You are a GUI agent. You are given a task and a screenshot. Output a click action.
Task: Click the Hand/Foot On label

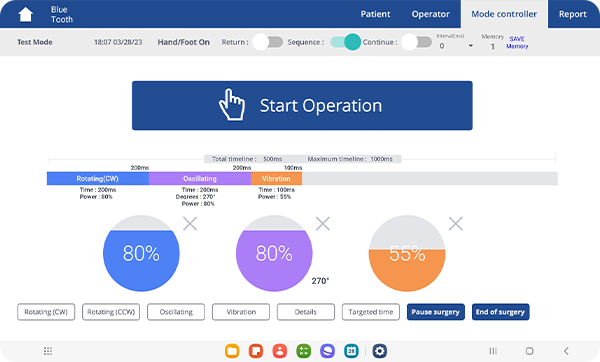point(183,42)
